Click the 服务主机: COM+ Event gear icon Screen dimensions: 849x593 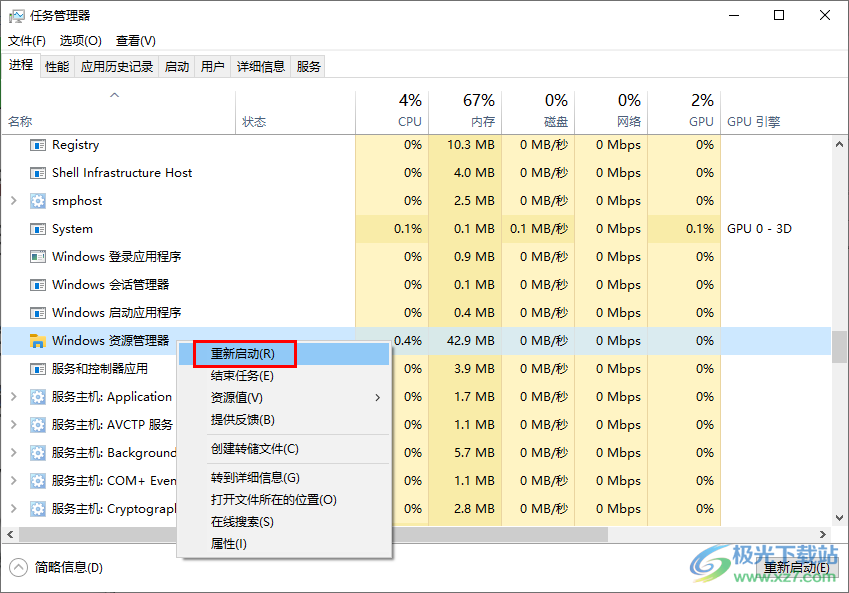pyautogui.click(x=37, y=481)
